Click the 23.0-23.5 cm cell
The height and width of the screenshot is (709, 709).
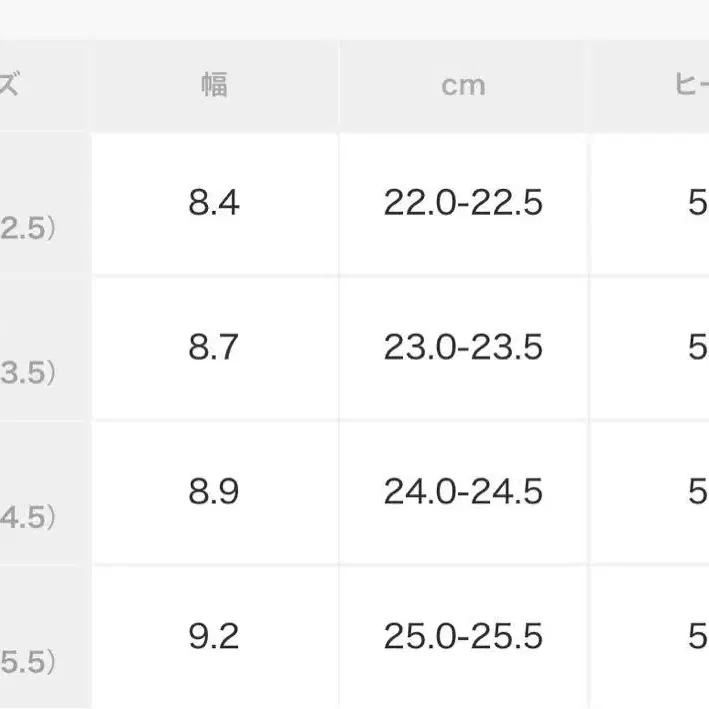point(463,348)
